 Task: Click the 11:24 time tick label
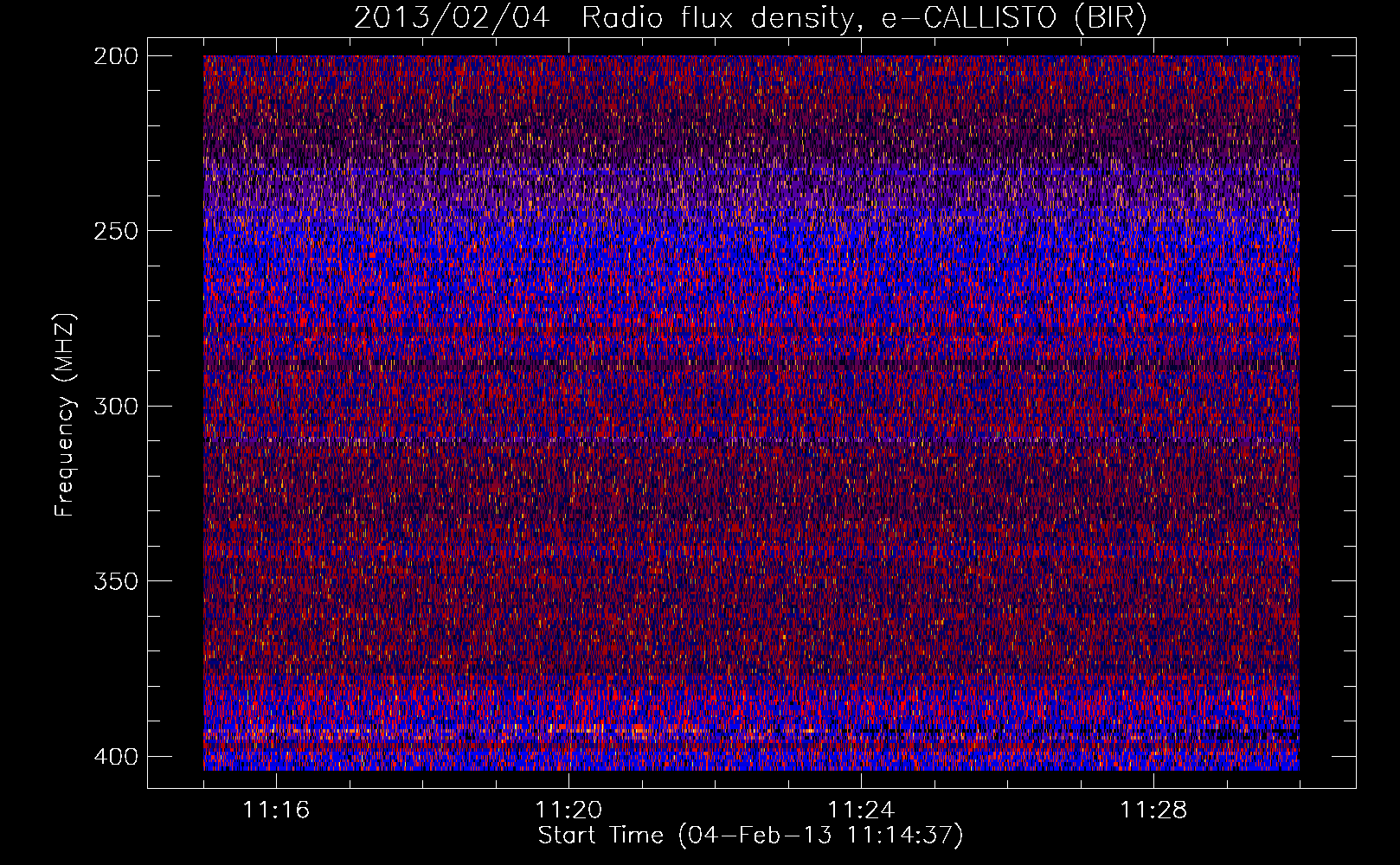coord(861,811)
